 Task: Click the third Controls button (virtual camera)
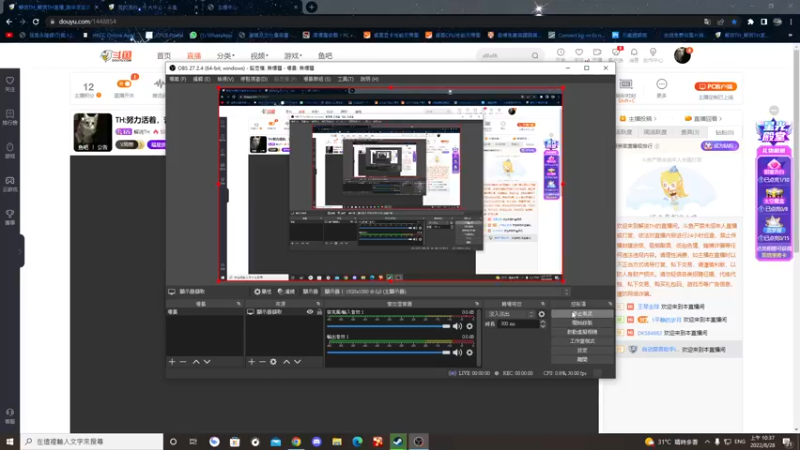tap(582, 332)
